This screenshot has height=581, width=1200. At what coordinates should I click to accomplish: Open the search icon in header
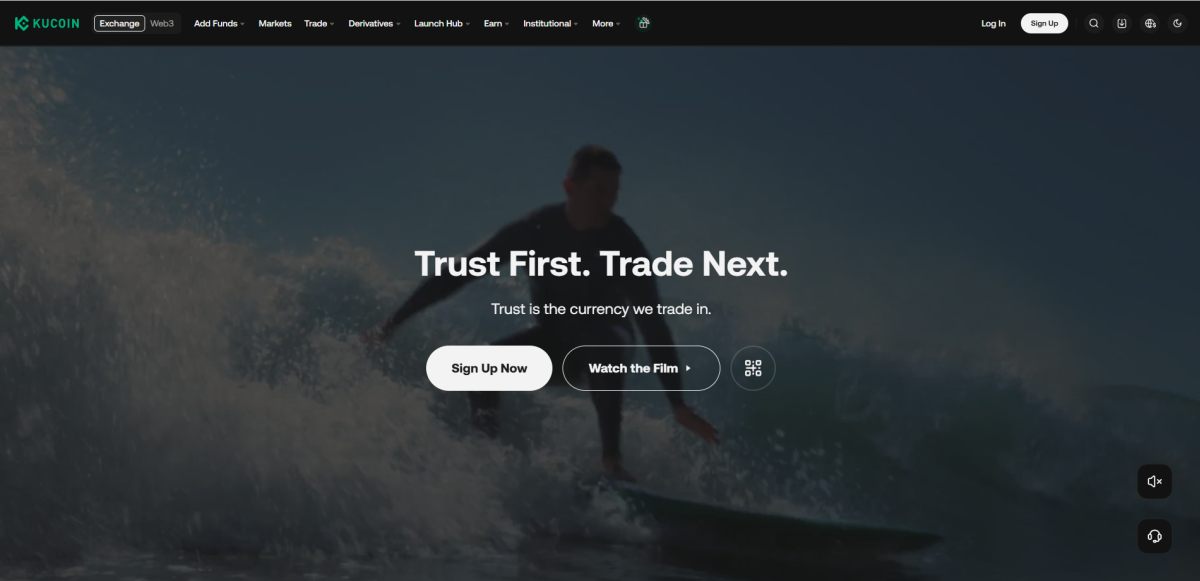point(1094,23)
